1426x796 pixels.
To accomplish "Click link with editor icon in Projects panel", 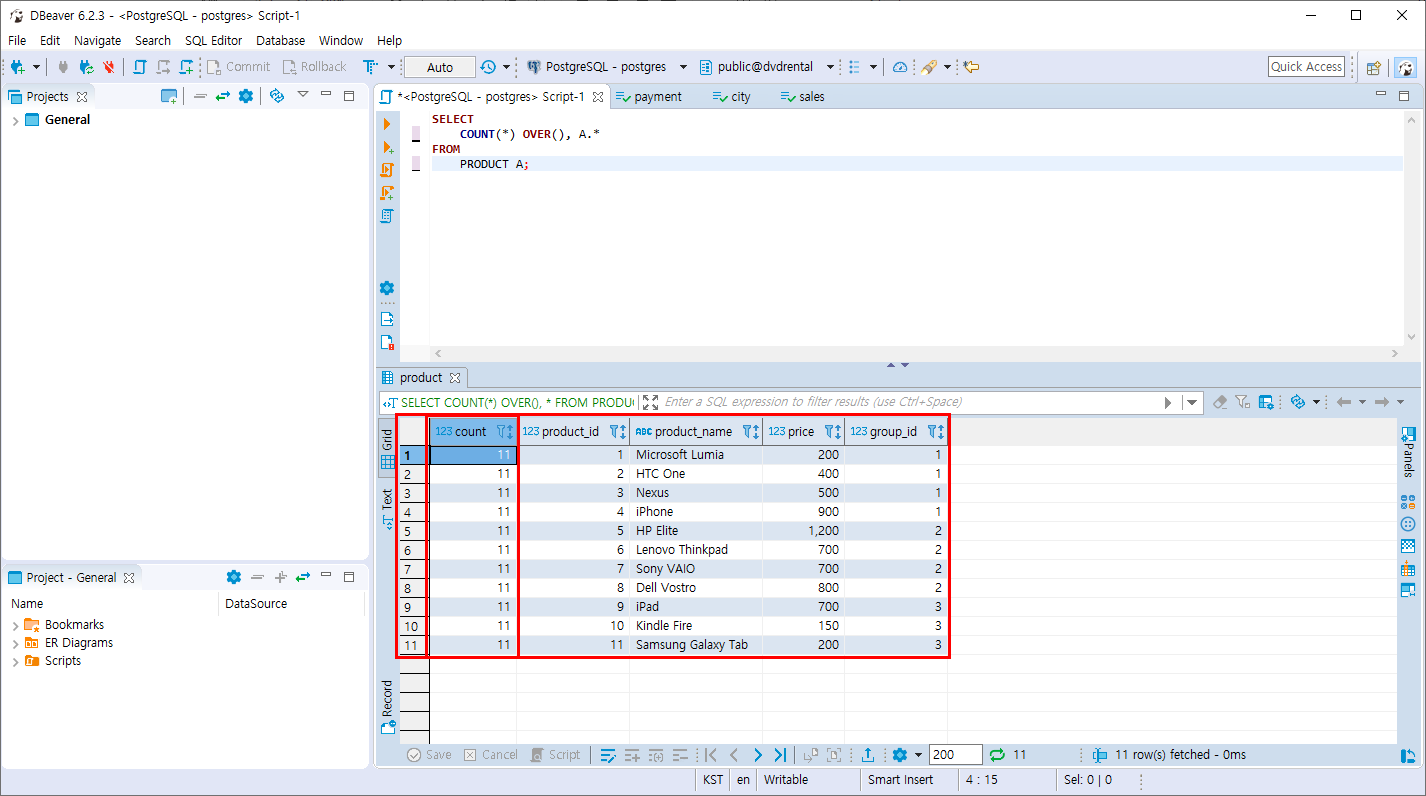I will coord(222,96).
